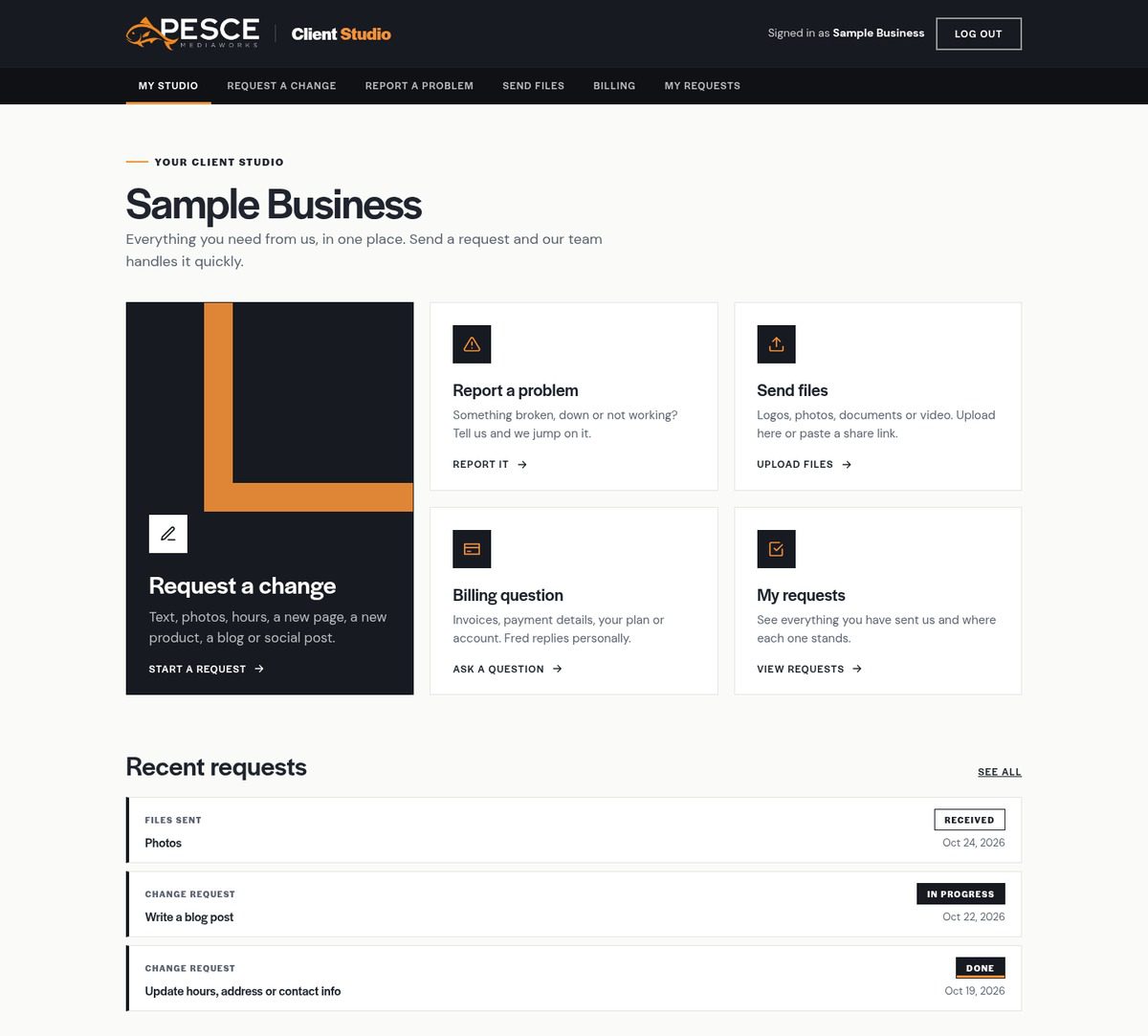Click the DONE status badge
The image size is (1148, 1036).
click(x=980, y=968)
